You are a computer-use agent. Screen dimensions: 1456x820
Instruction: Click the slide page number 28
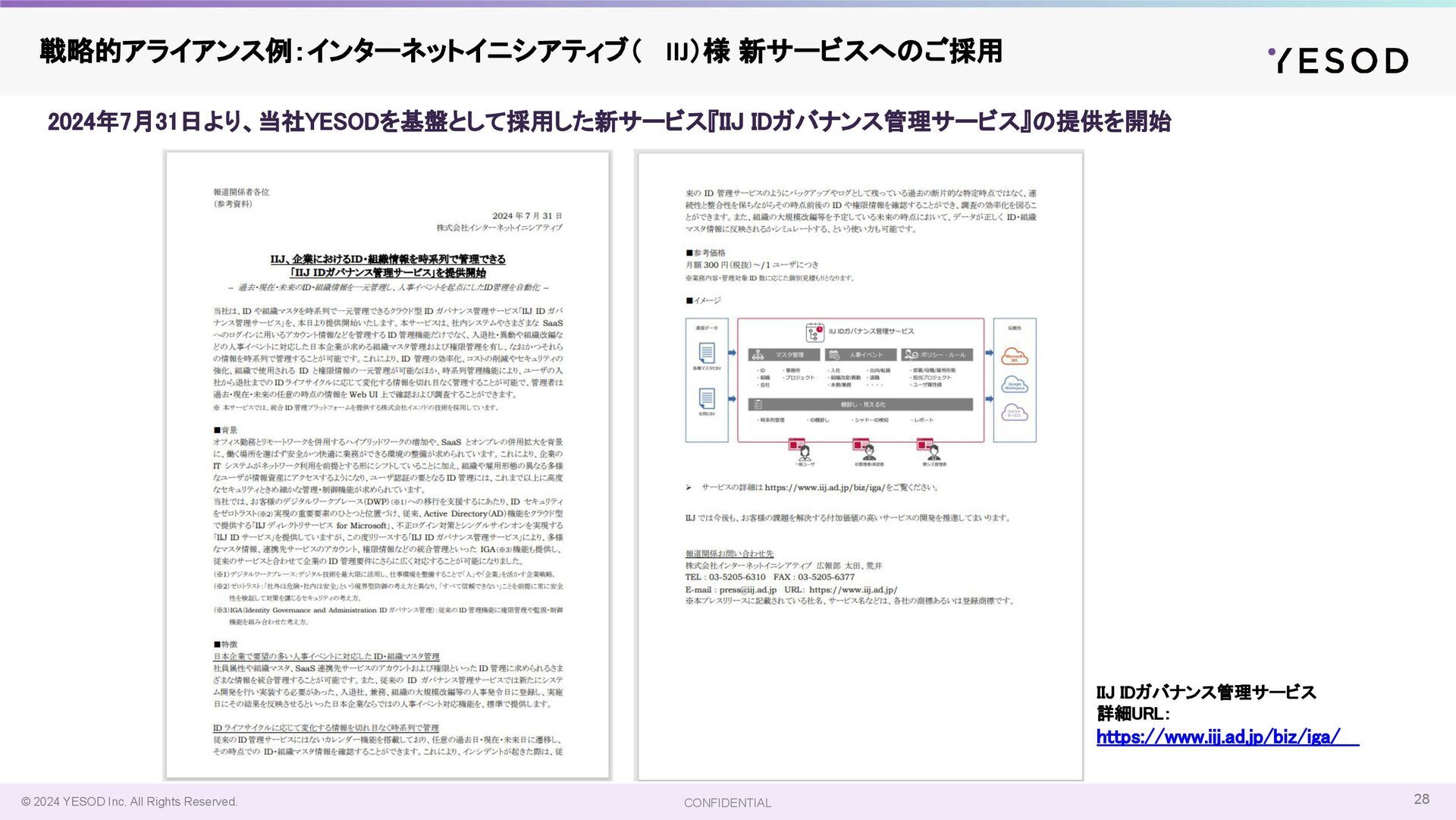pyautogui.click(x=1421, y=799)
